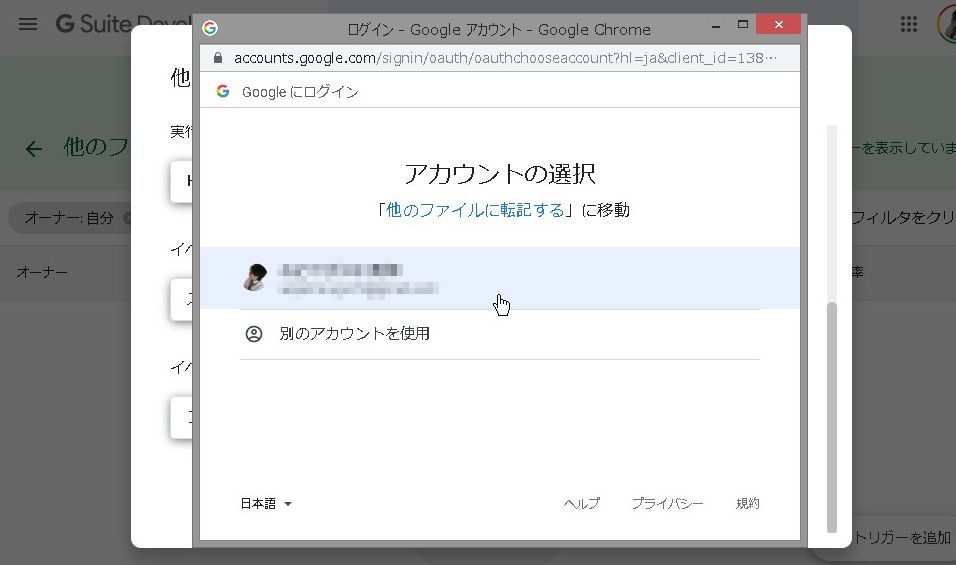Expand the 日本語 language dropdown
956x565 pixels.
click(x=266, y=504)
